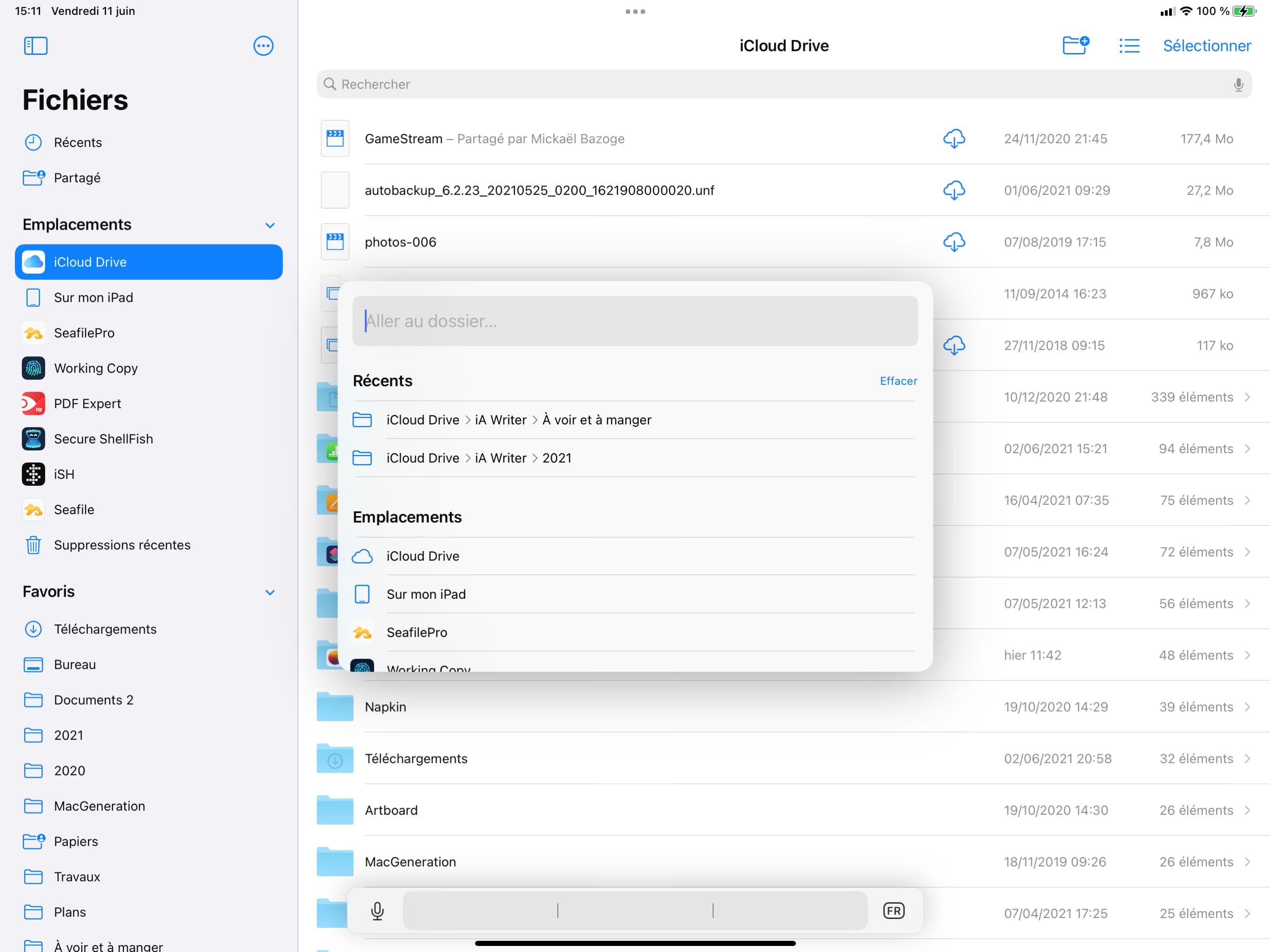Open Travaux favorite folder

pyautogui.click(x=149, y=877)
